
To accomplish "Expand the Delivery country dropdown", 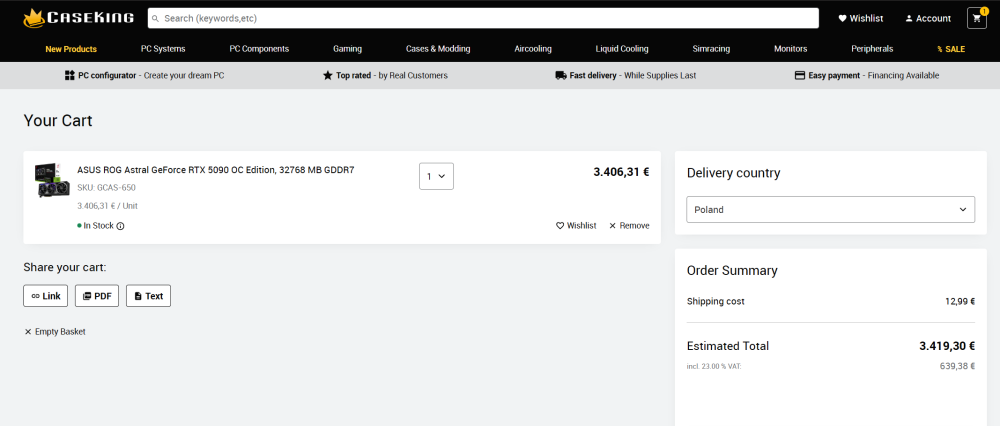I will pyautogui.click(x=830, y=210).
